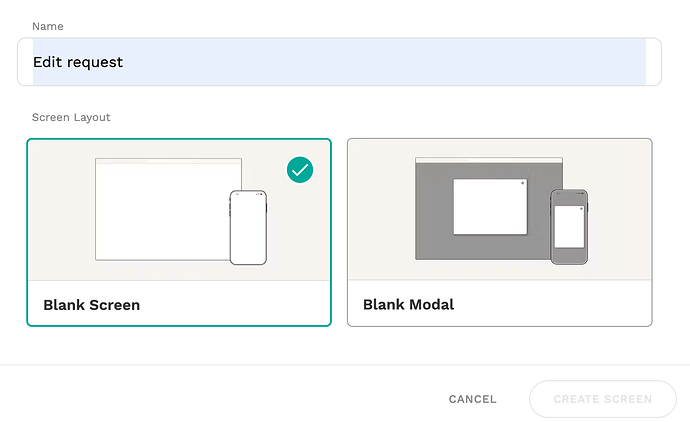The width and height of the screenshot is (690, 422).
Task: Click the small white modal inside the phone mockup
Action: (569, 227)
